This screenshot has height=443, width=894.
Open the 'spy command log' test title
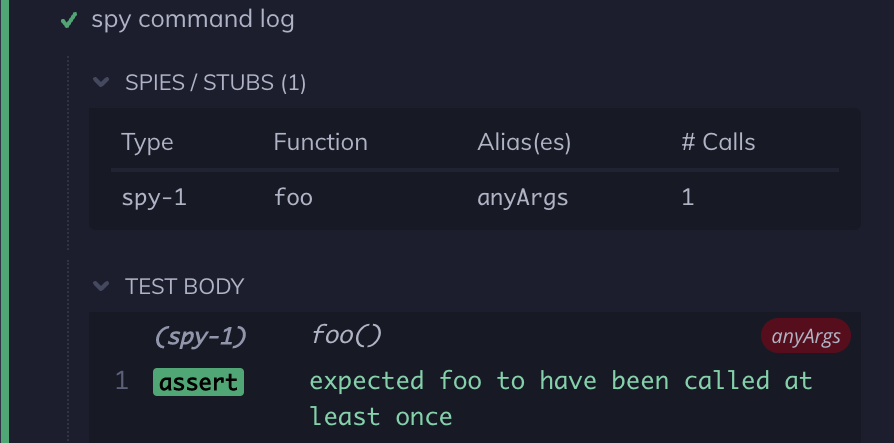[x=192, y=20]
